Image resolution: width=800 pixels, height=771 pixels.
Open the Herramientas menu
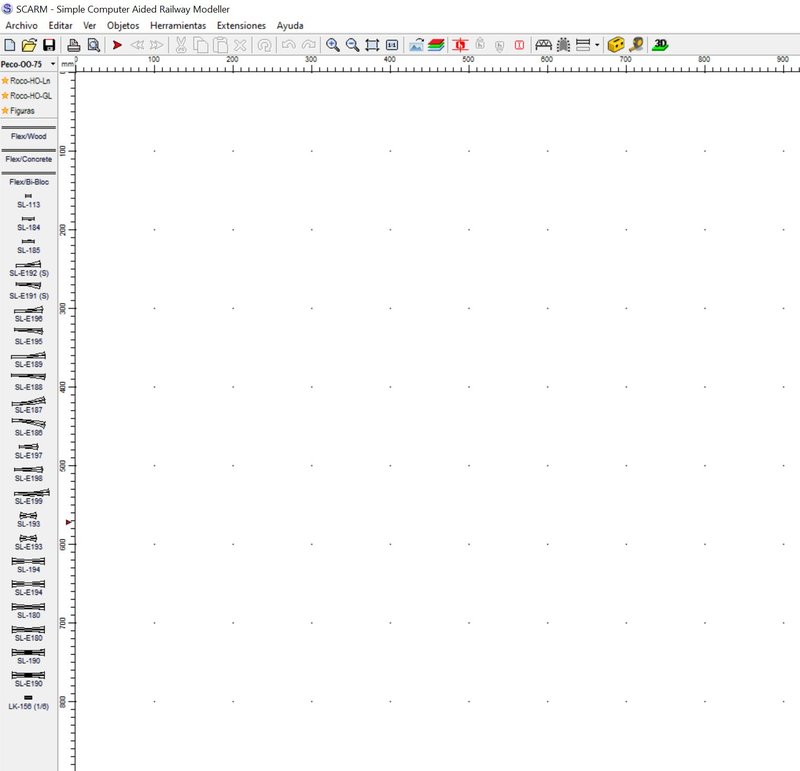pos(178,26)
